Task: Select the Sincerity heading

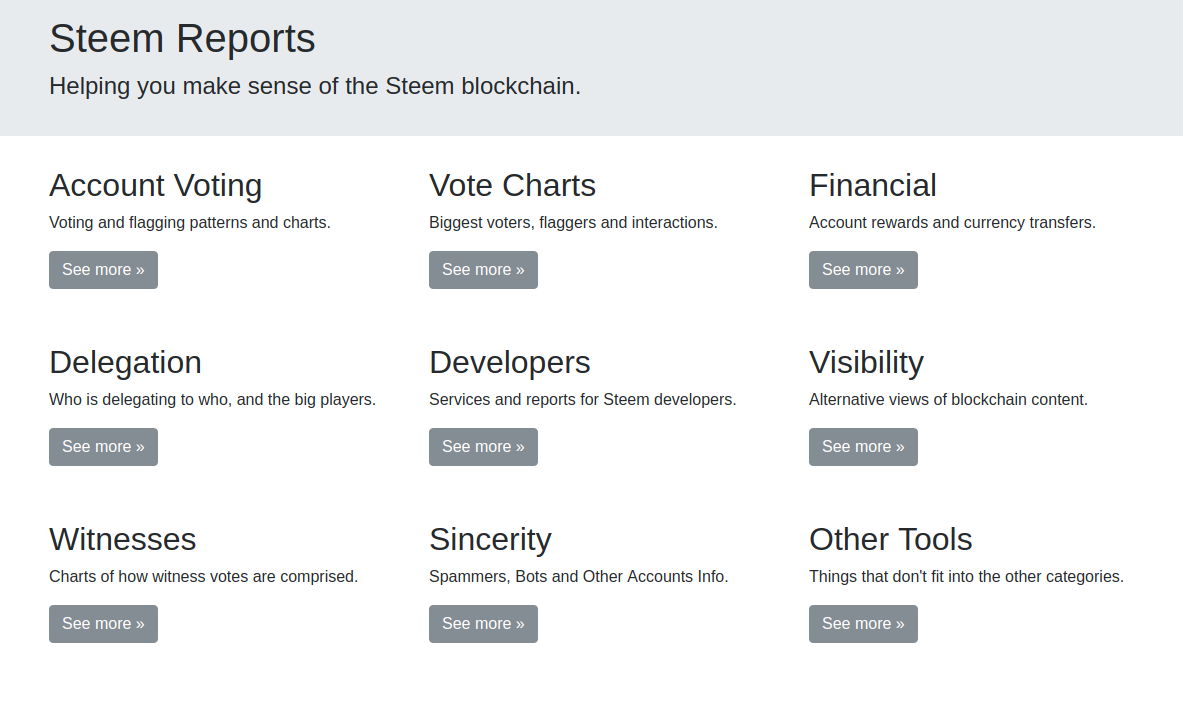Action: (490, 540)
